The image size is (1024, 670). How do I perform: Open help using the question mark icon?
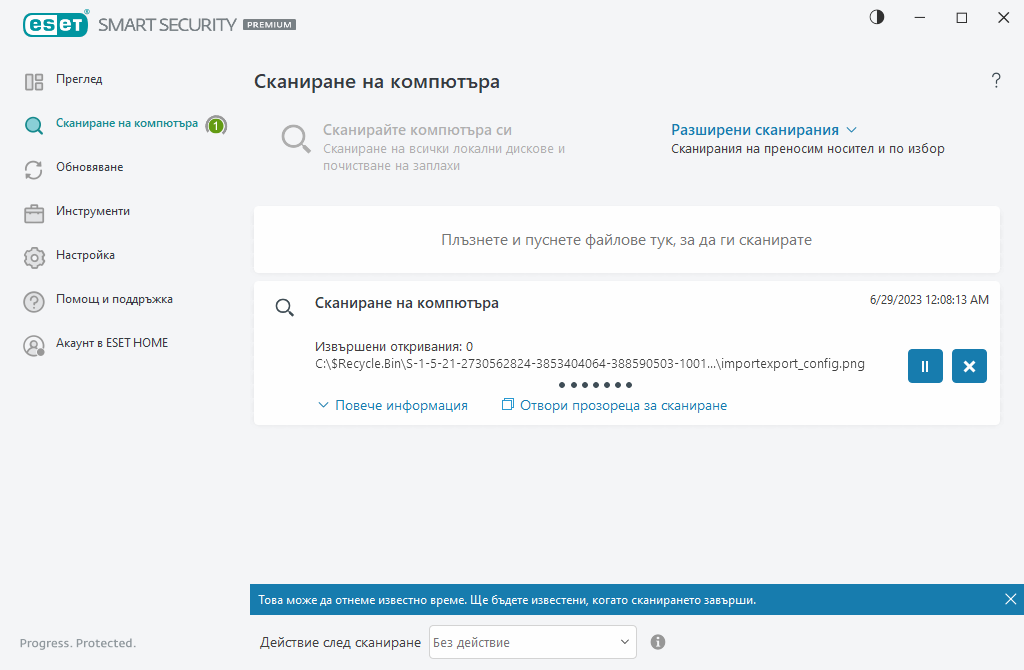point(996,81)
